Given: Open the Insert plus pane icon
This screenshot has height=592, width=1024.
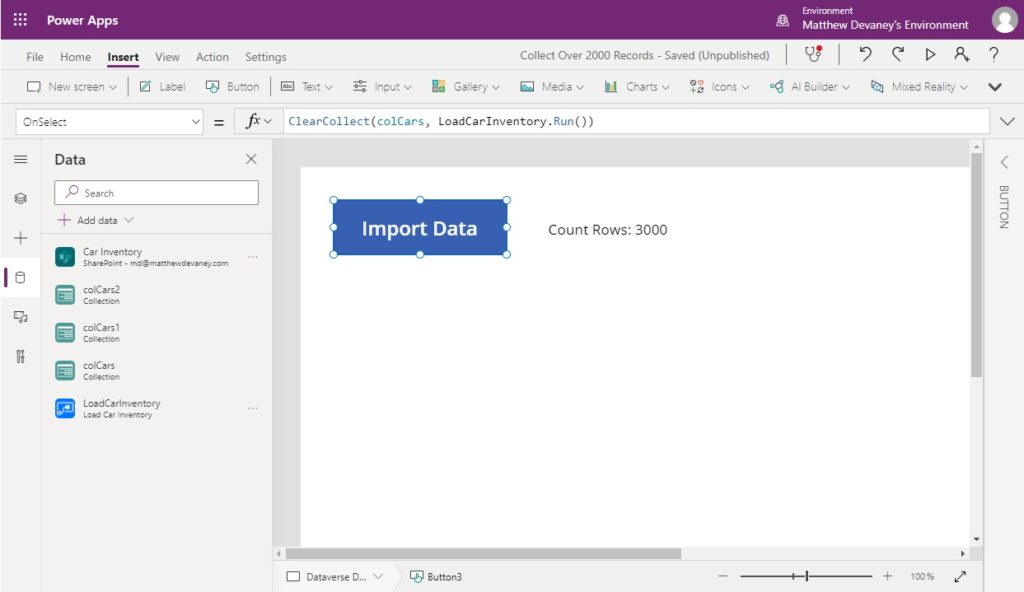Looking at the screenshot, I should [20, 238].
